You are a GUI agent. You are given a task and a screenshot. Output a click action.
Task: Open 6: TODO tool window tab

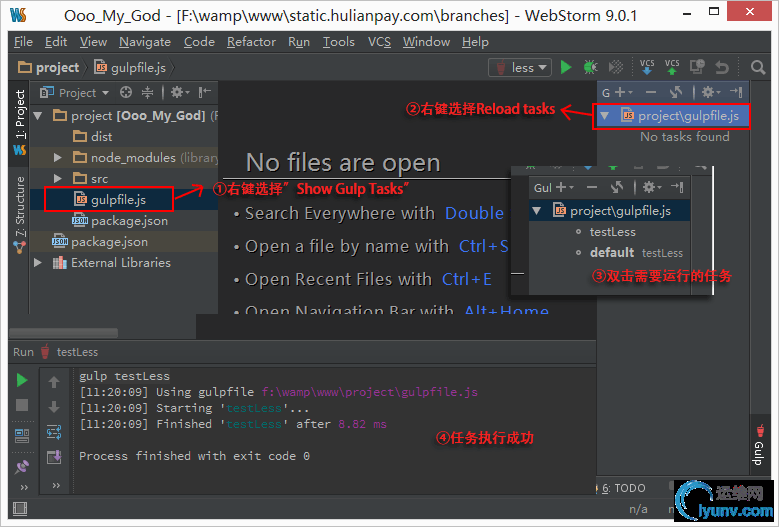[x=624, y=488]
